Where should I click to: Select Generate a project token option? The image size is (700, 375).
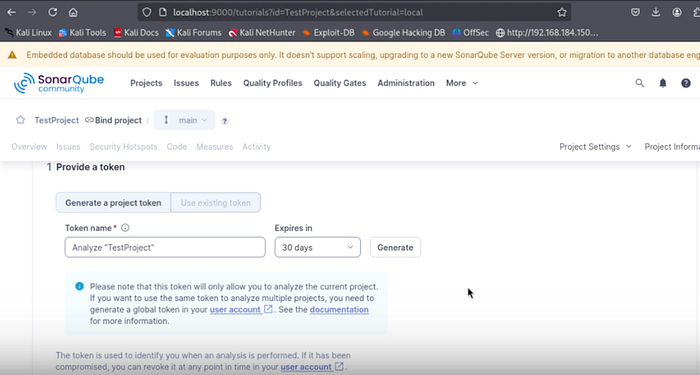(113, 203)
